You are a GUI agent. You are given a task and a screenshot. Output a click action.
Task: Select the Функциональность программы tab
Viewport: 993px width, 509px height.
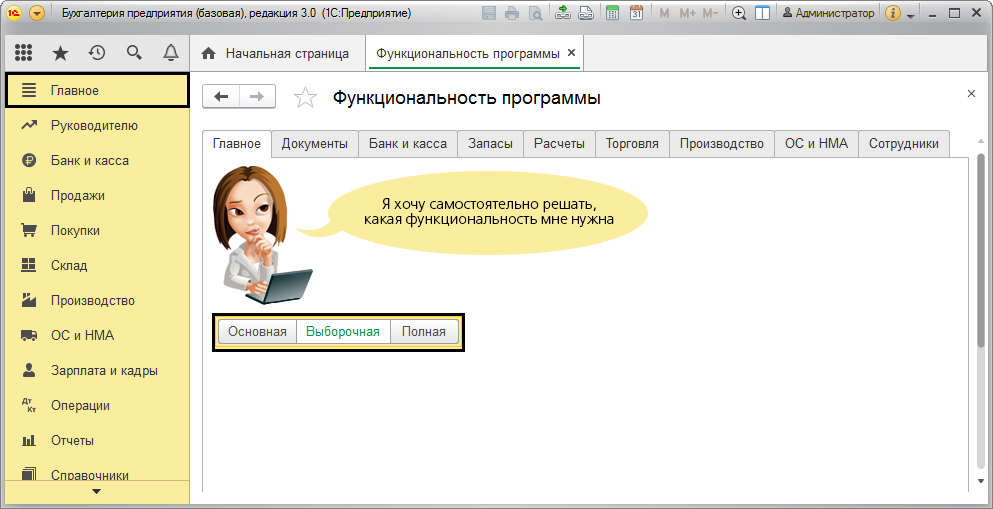coord(468,54)
